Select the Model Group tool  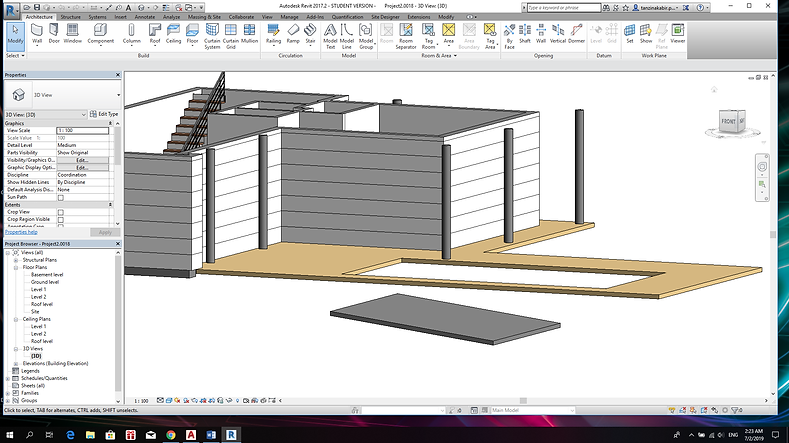(366, 36)
